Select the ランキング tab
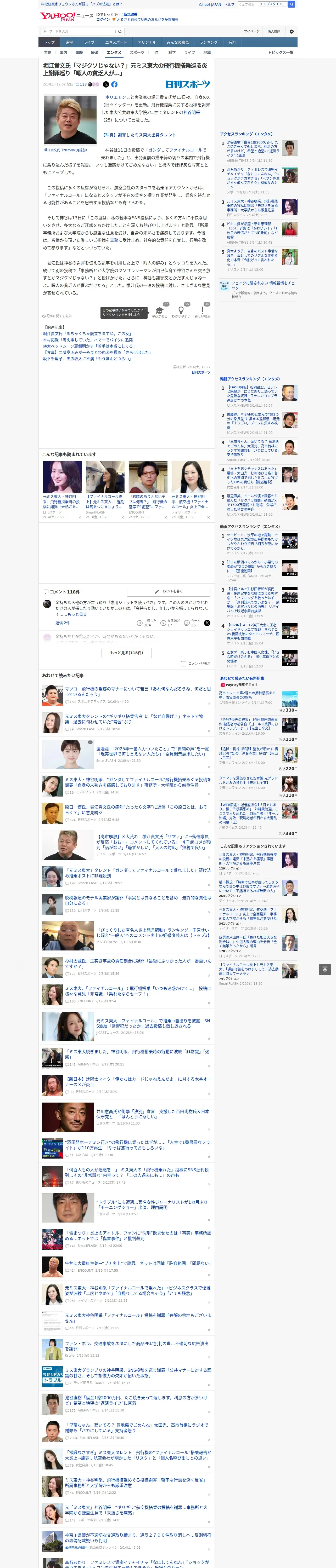Screen dimensions: 336x1568 pyautogui.click(x=209, y=43)
